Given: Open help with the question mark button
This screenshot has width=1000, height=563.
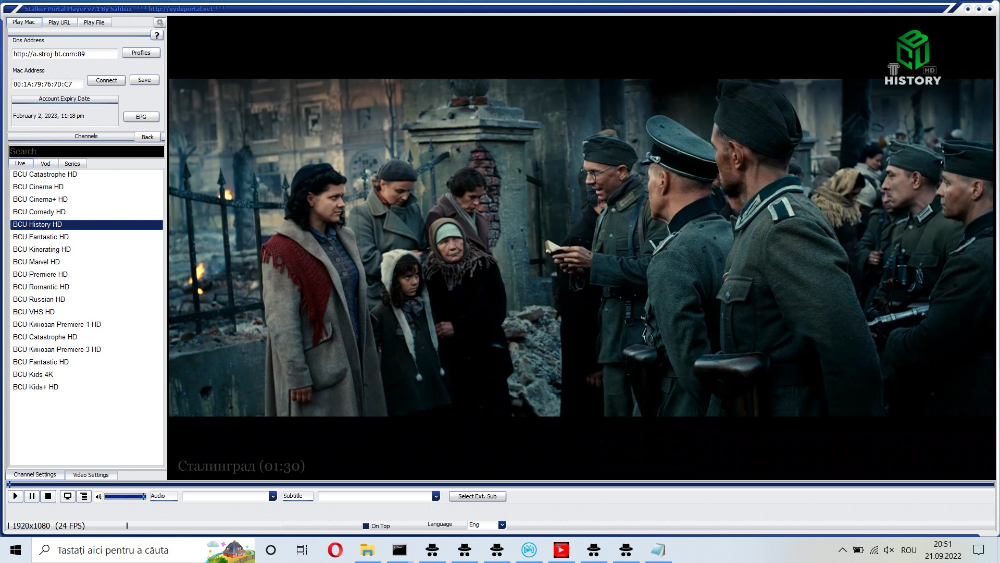Looking at the screenshot, I should click(x=157, y=35).
